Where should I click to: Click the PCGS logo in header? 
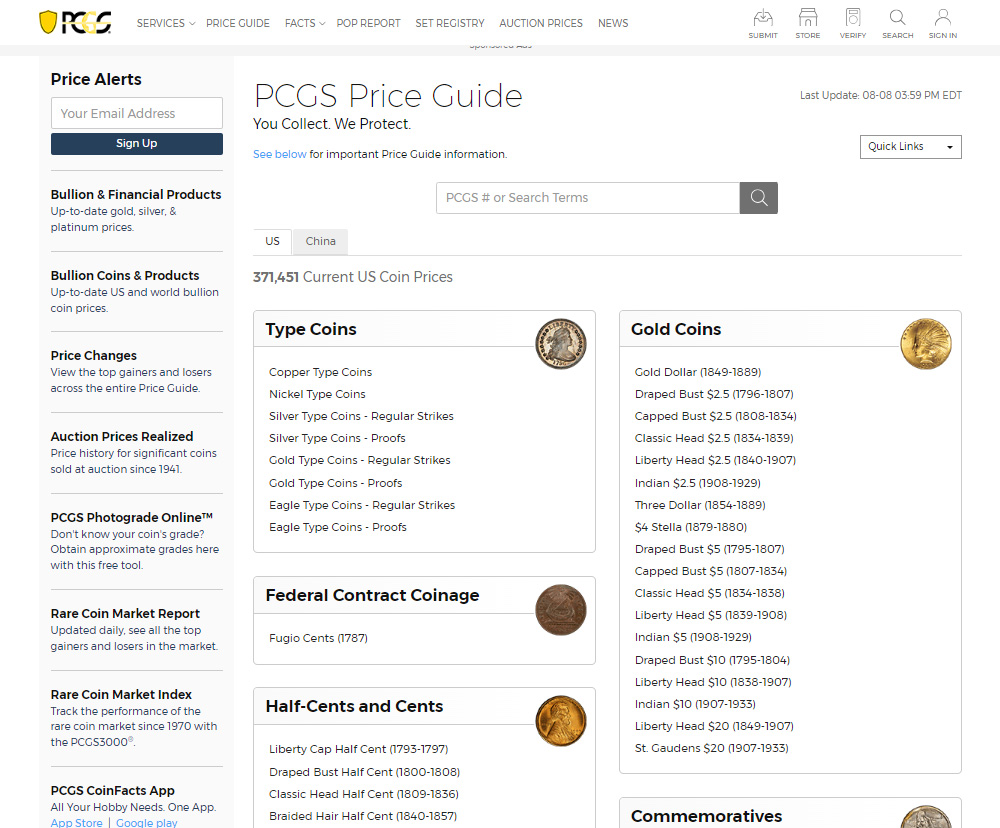pyautogui.click(x=75, y=22)
